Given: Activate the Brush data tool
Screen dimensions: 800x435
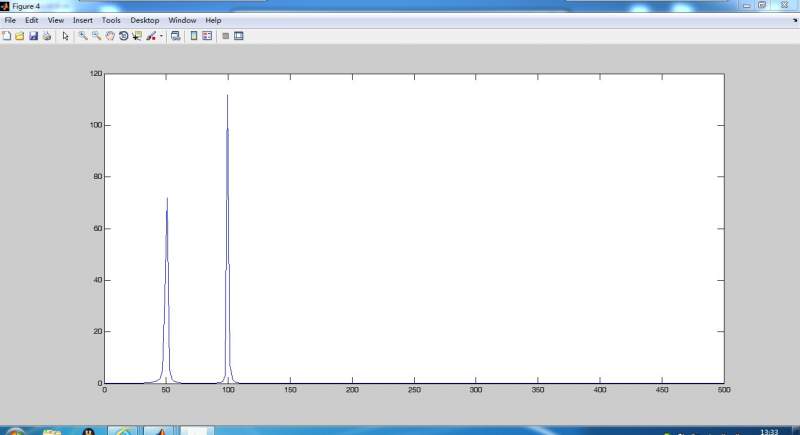Looking at the screenshot, I should click(151, 36).
